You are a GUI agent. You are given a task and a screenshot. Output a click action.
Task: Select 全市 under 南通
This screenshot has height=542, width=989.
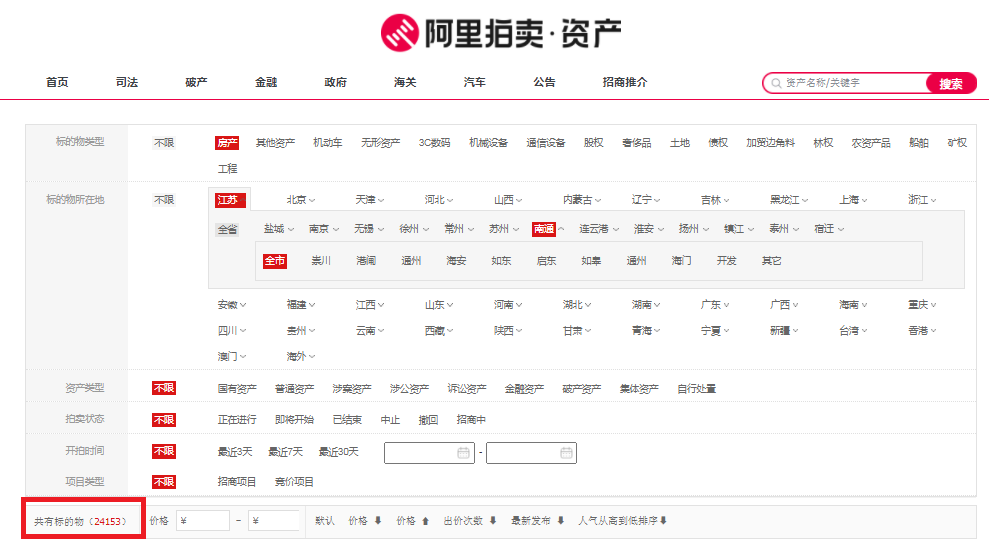[275, 261]
